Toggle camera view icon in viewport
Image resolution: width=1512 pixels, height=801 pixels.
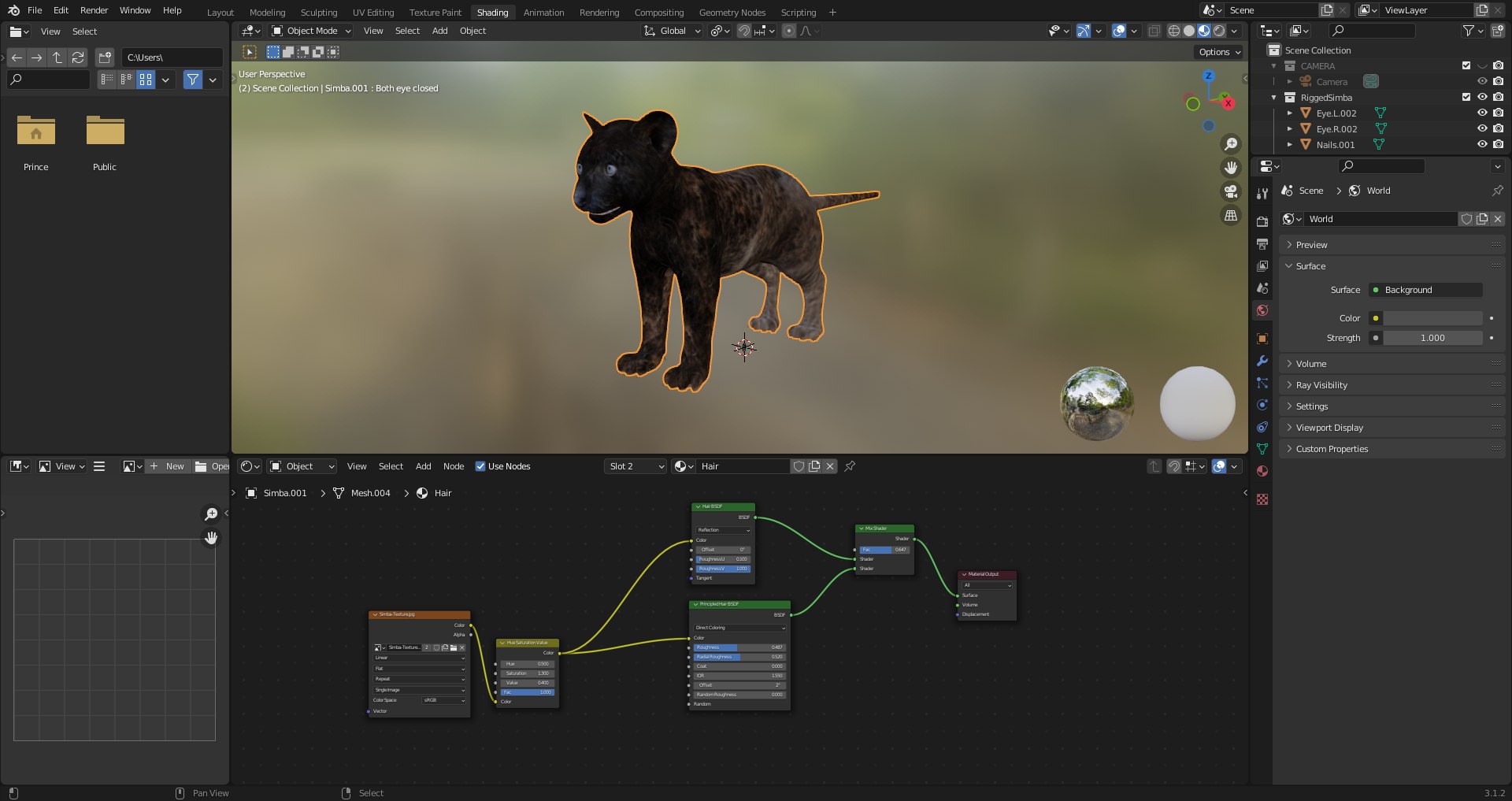tap(1230, 191)
